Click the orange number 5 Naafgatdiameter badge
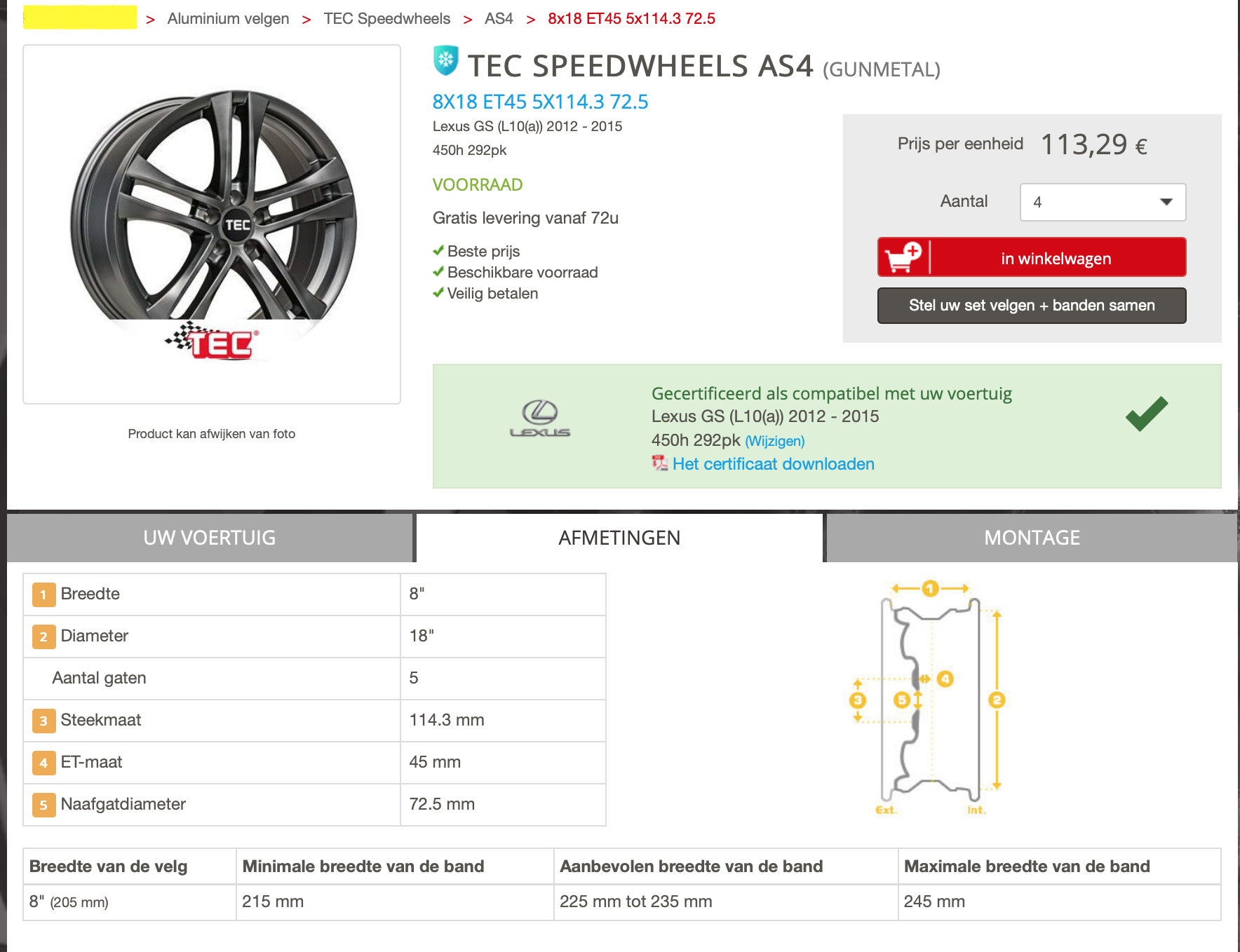Viewport: 1240px width, 952px height. tap(43, 805)
